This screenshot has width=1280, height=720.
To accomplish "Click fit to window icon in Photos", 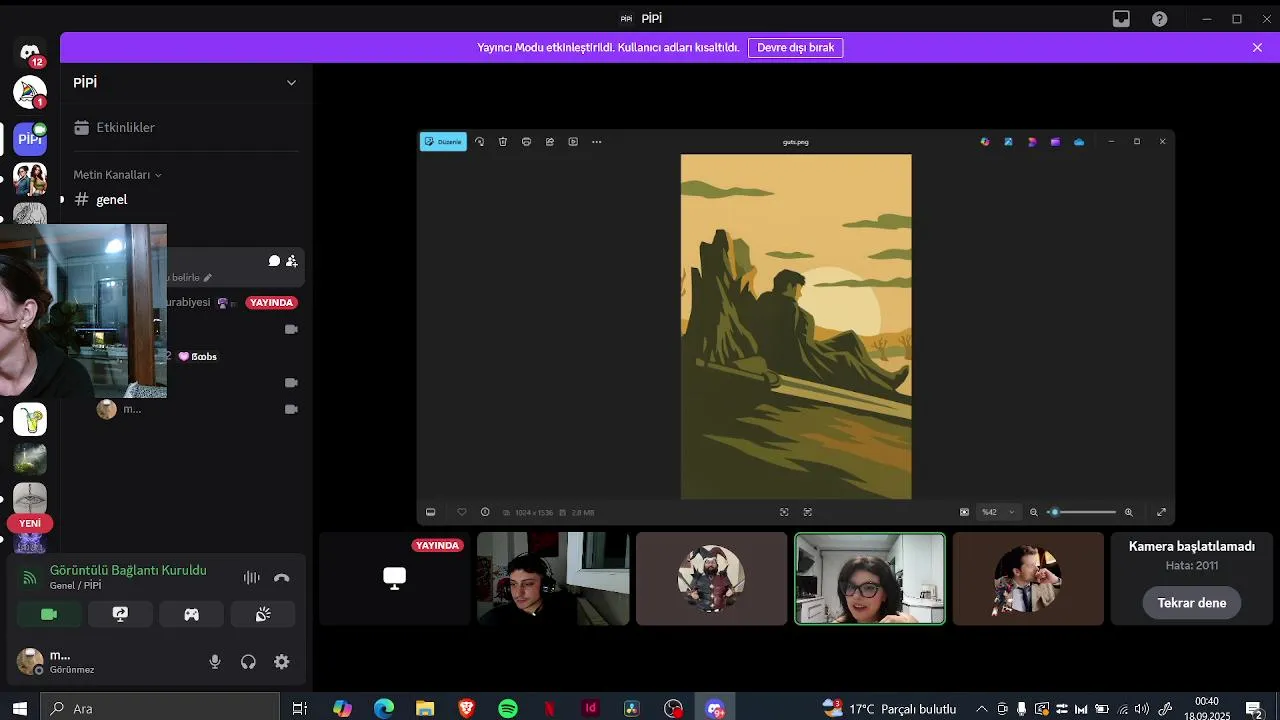I will pyautogui.click(x=784, y=512).
